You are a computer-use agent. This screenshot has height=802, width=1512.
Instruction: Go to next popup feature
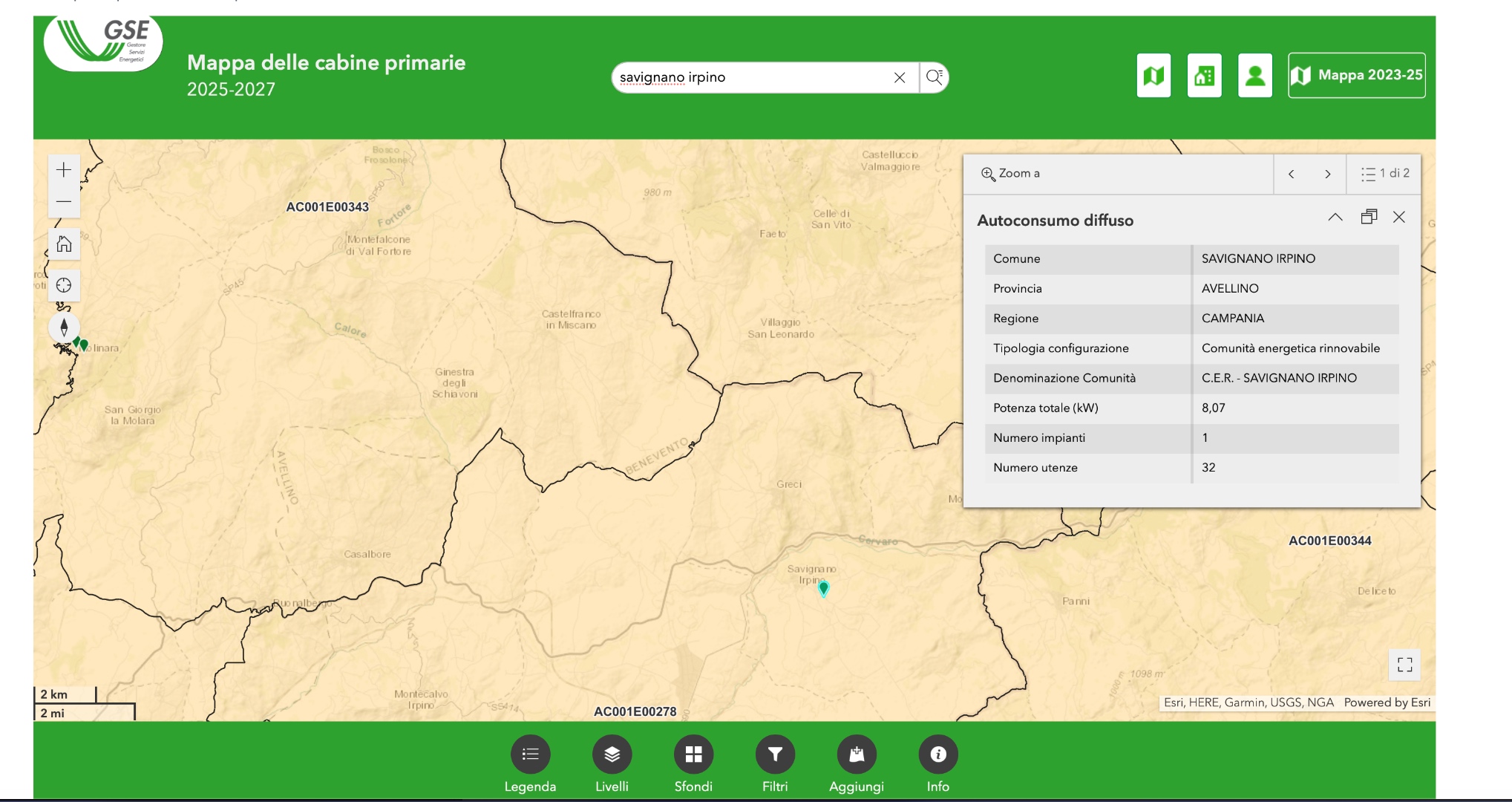(x=1327, y=174)
